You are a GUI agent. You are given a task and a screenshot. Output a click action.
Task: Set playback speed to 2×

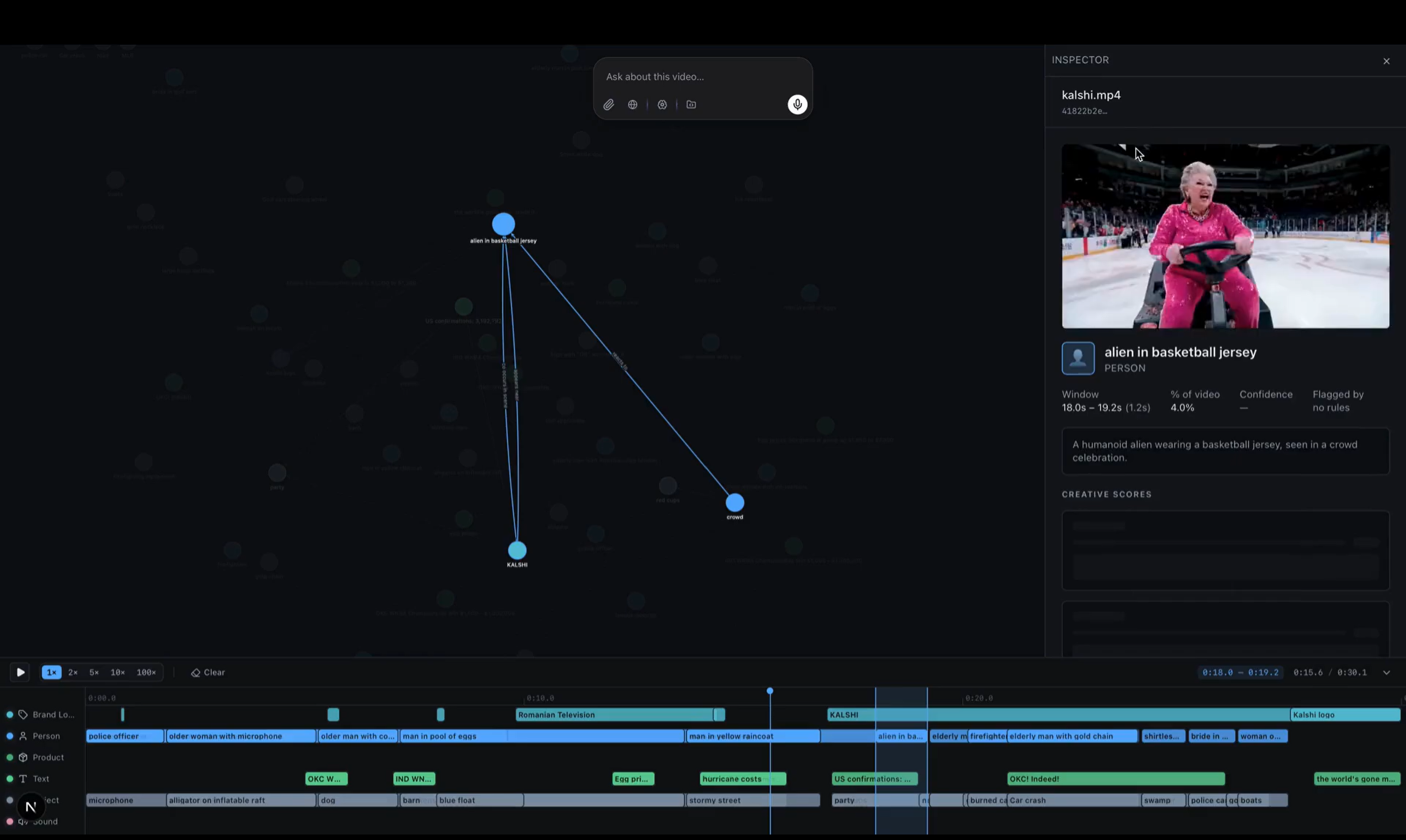[73, 672]
